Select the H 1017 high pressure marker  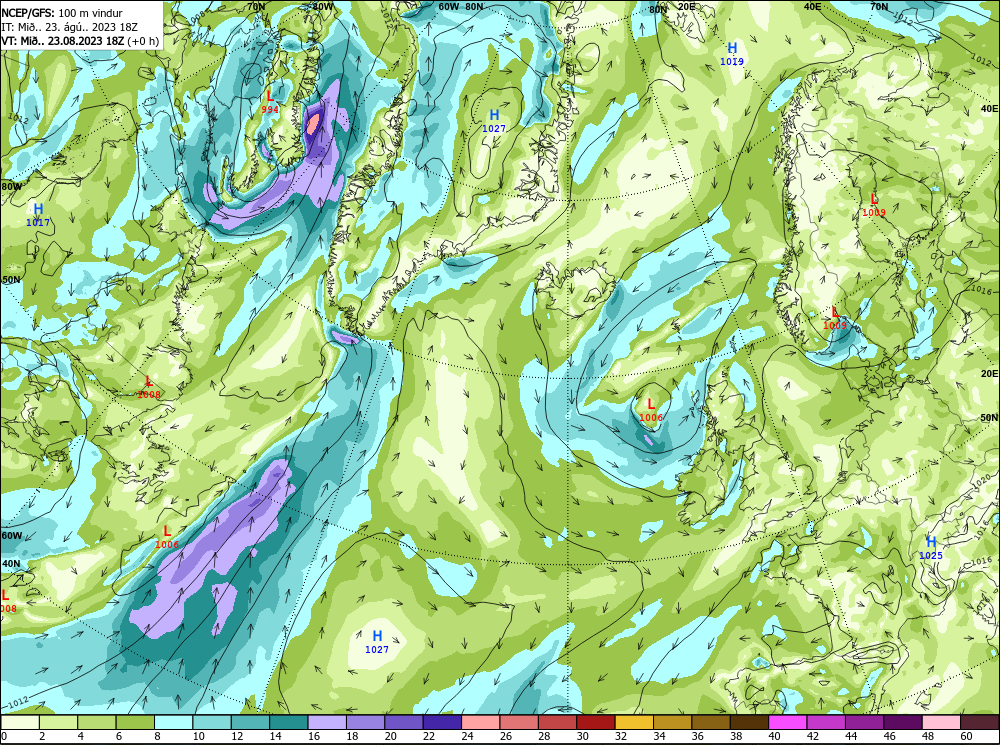38,215
